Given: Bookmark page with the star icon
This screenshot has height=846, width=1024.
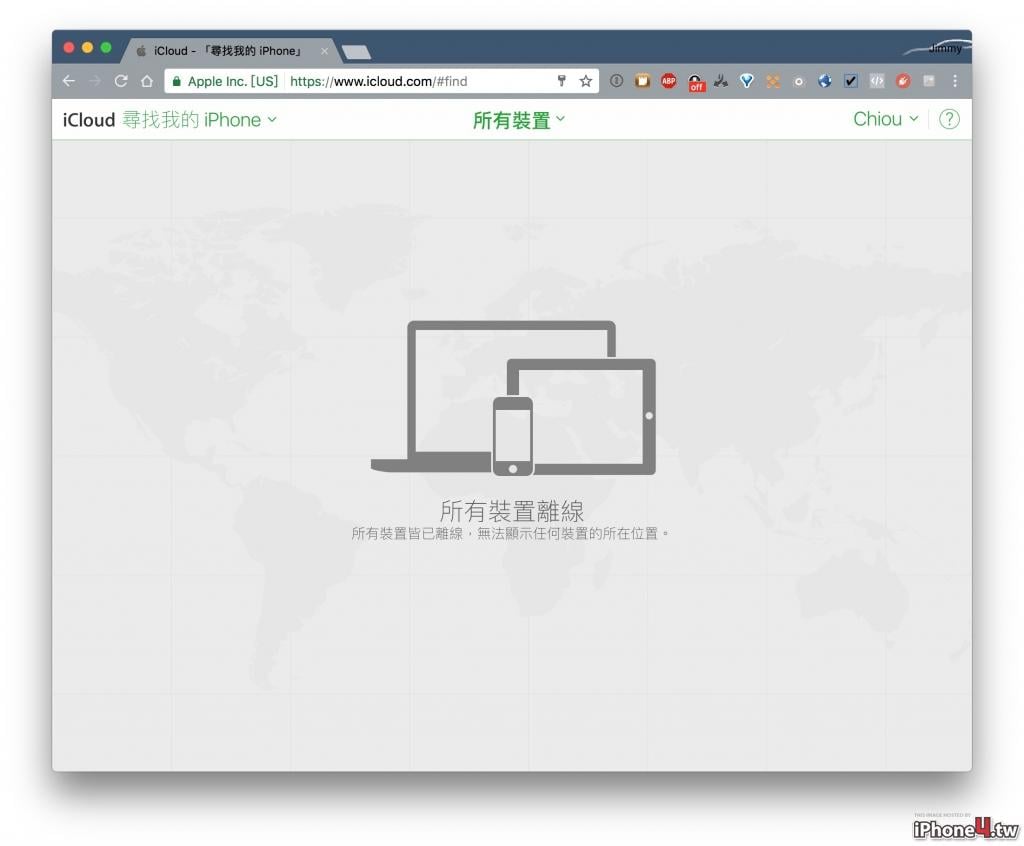Looking at the screenshot, I should point(586,81).
